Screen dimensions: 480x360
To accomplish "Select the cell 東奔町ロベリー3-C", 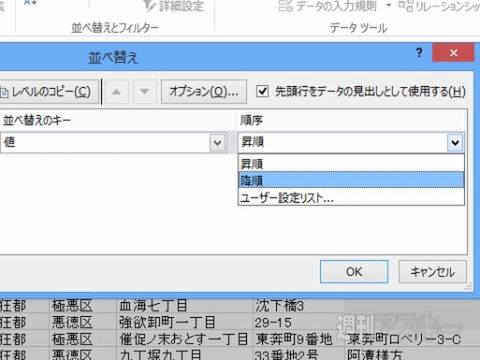I will click(x=412, y=339).
